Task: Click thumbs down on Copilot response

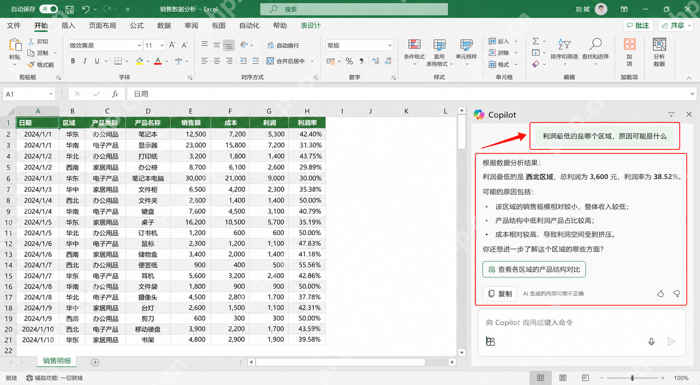Action: (677, 293)
